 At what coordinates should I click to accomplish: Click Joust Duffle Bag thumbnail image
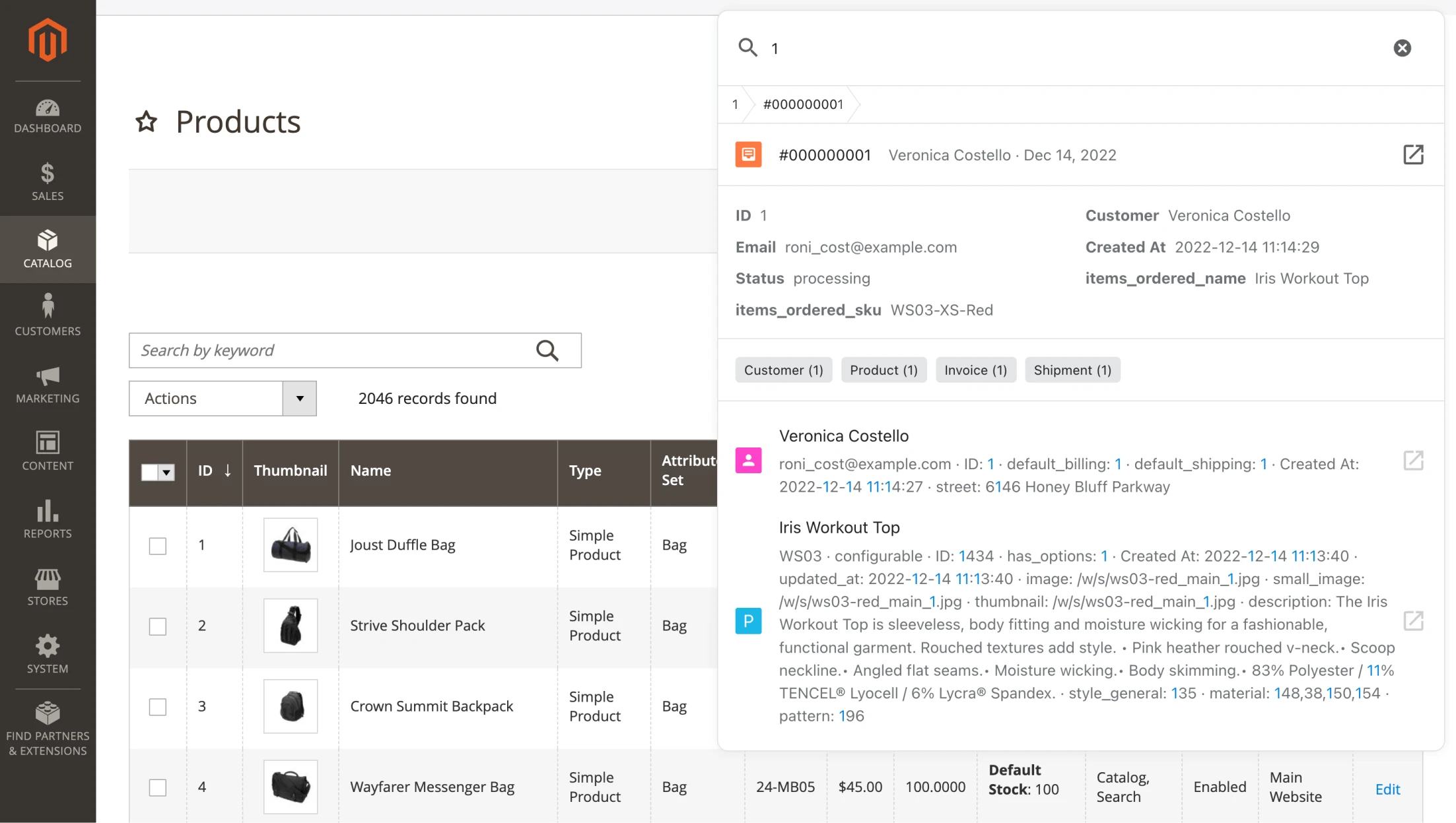point(290,544)
